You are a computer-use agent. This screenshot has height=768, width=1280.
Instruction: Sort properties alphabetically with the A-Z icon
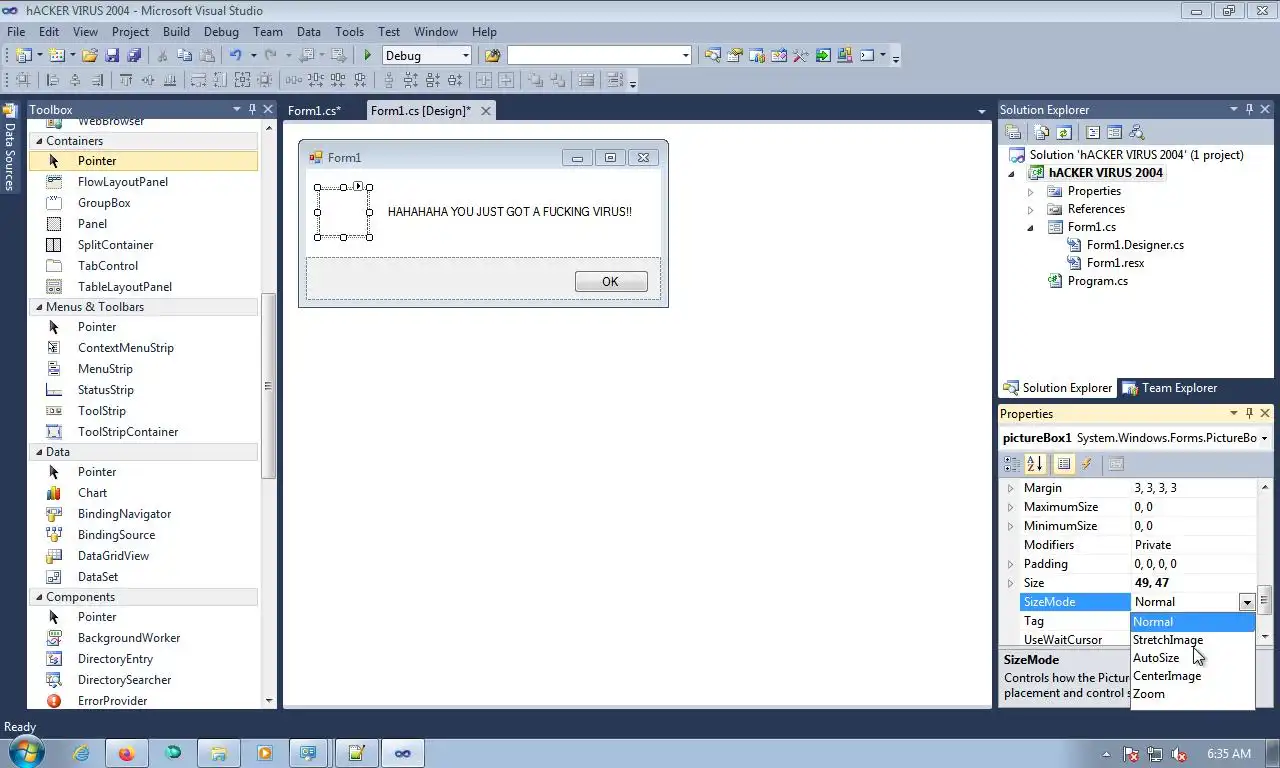coord(1035,464)
